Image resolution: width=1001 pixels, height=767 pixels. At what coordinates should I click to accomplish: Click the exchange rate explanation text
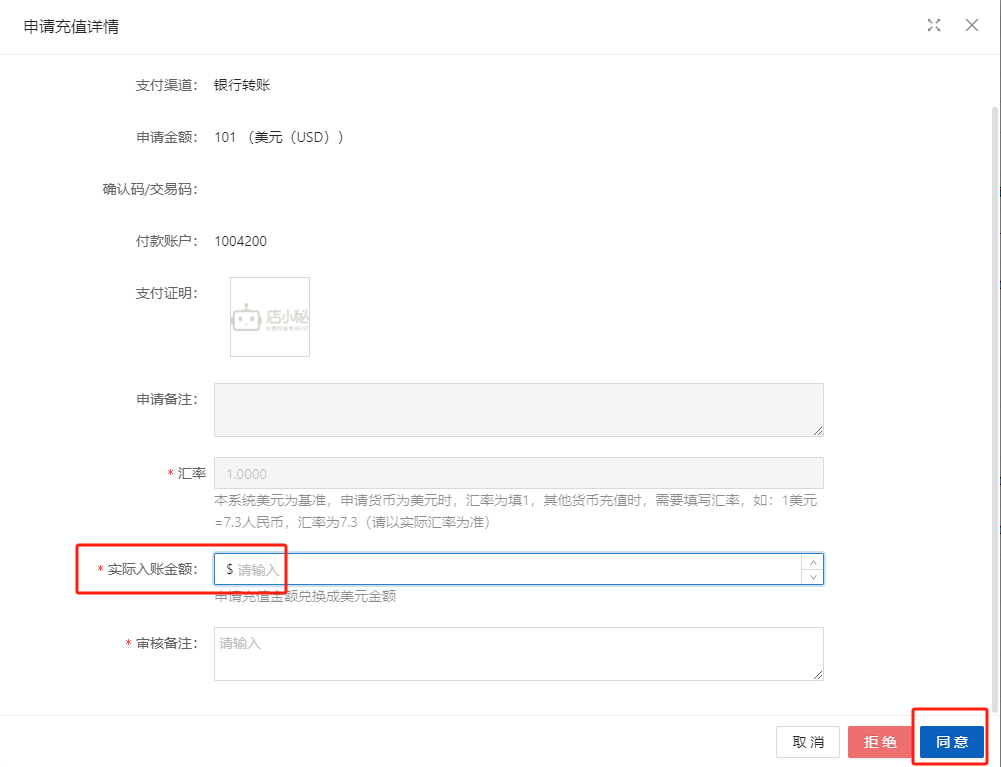pyautogui.click(x=516, y=511)
